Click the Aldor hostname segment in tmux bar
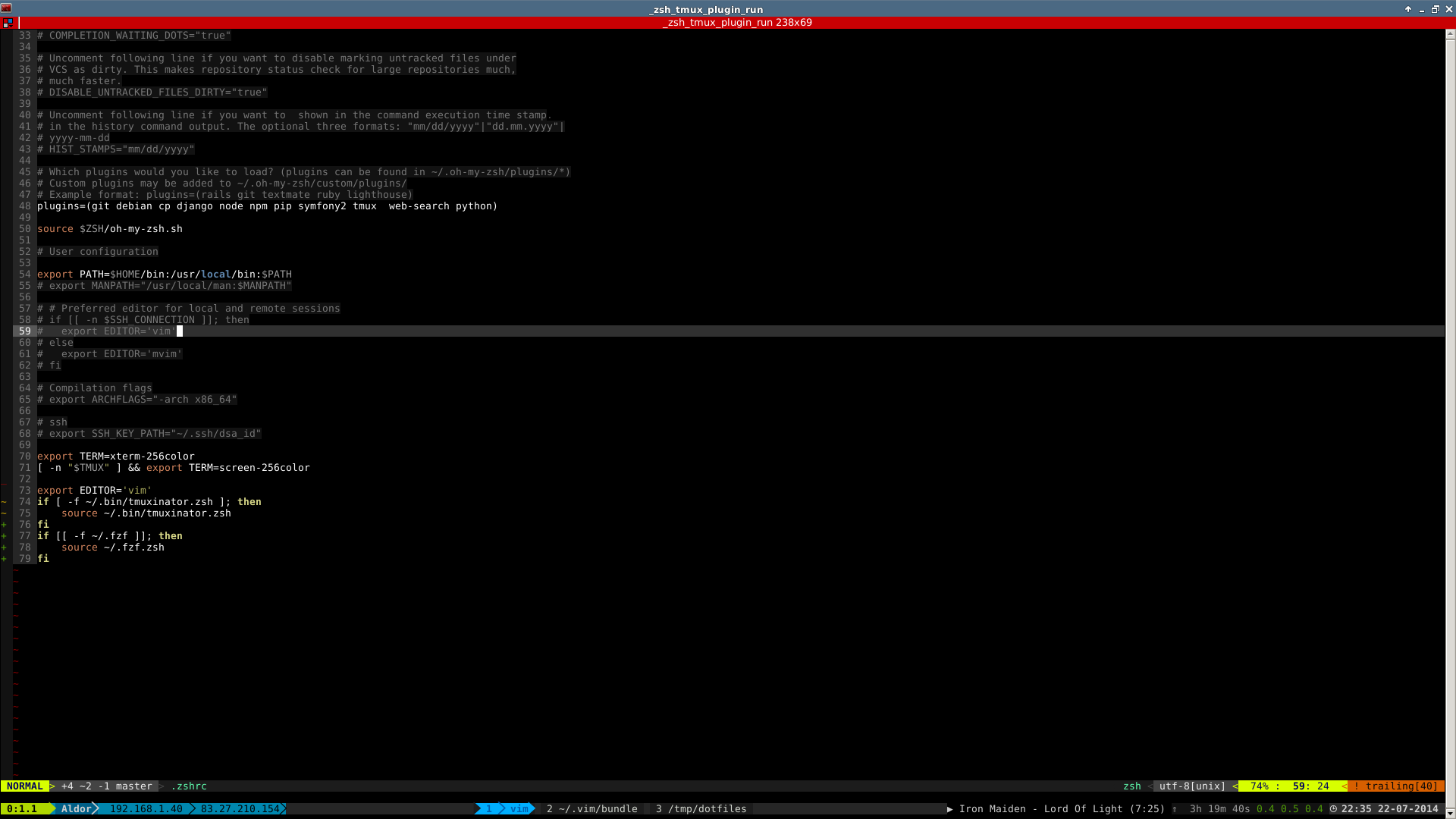 coord(76,809)
